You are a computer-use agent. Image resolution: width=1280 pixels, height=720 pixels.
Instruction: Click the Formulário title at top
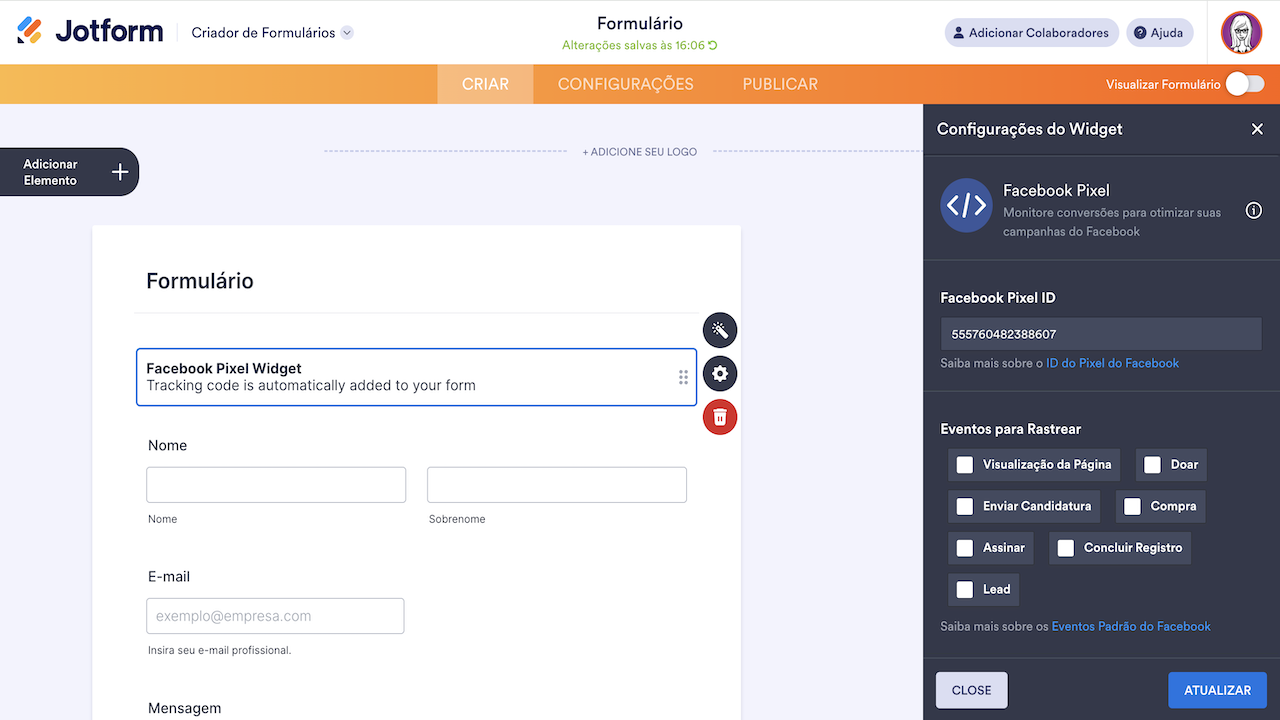click(x=640, y=23)
